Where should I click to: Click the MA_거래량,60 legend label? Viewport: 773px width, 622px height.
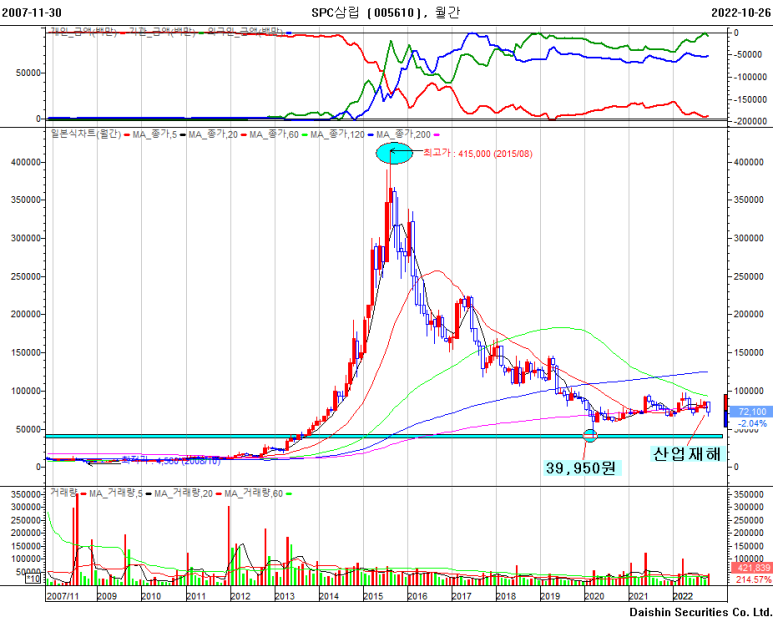point(253,493)
